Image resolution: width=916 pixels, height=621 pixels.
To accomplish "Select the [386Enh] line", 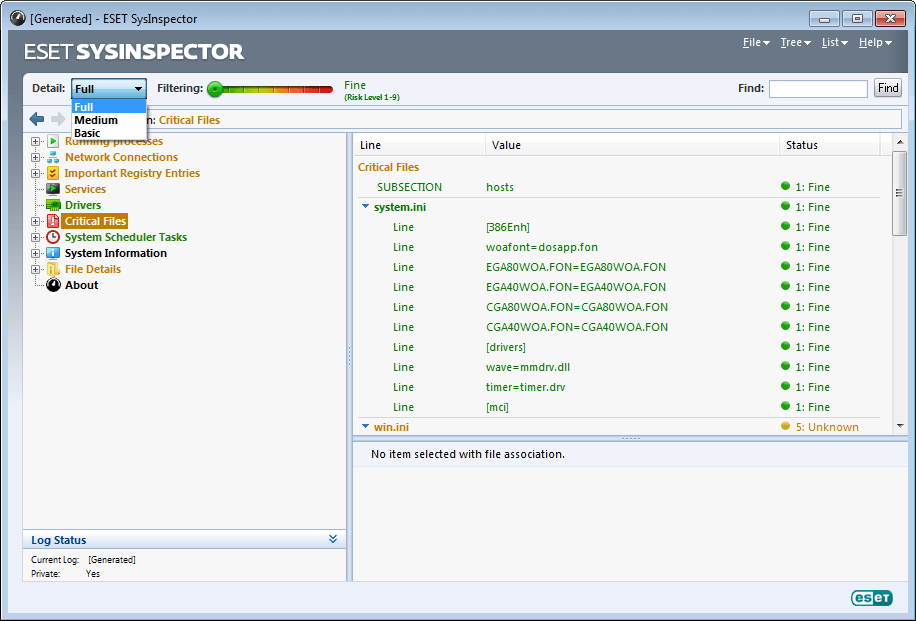I will point(619,227).
